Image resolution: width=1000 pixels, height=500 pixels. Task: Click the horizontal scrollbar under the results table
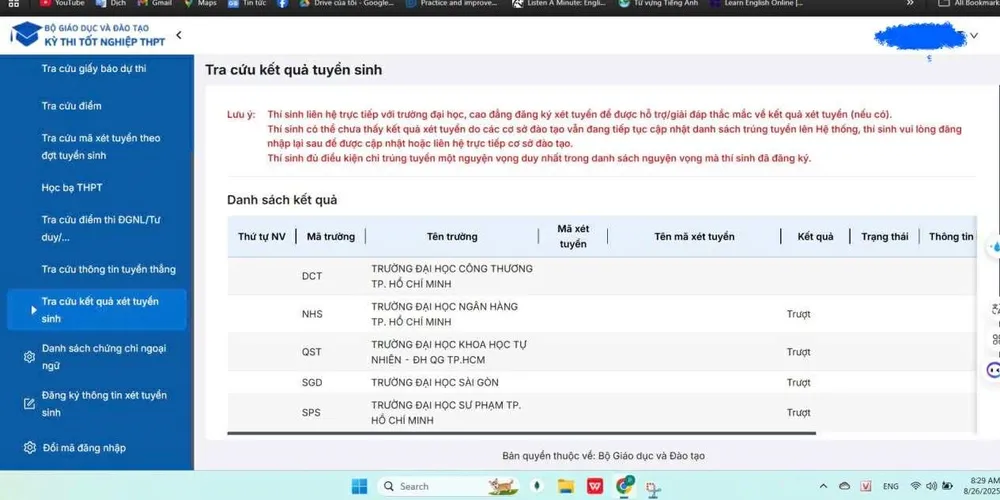520,434
